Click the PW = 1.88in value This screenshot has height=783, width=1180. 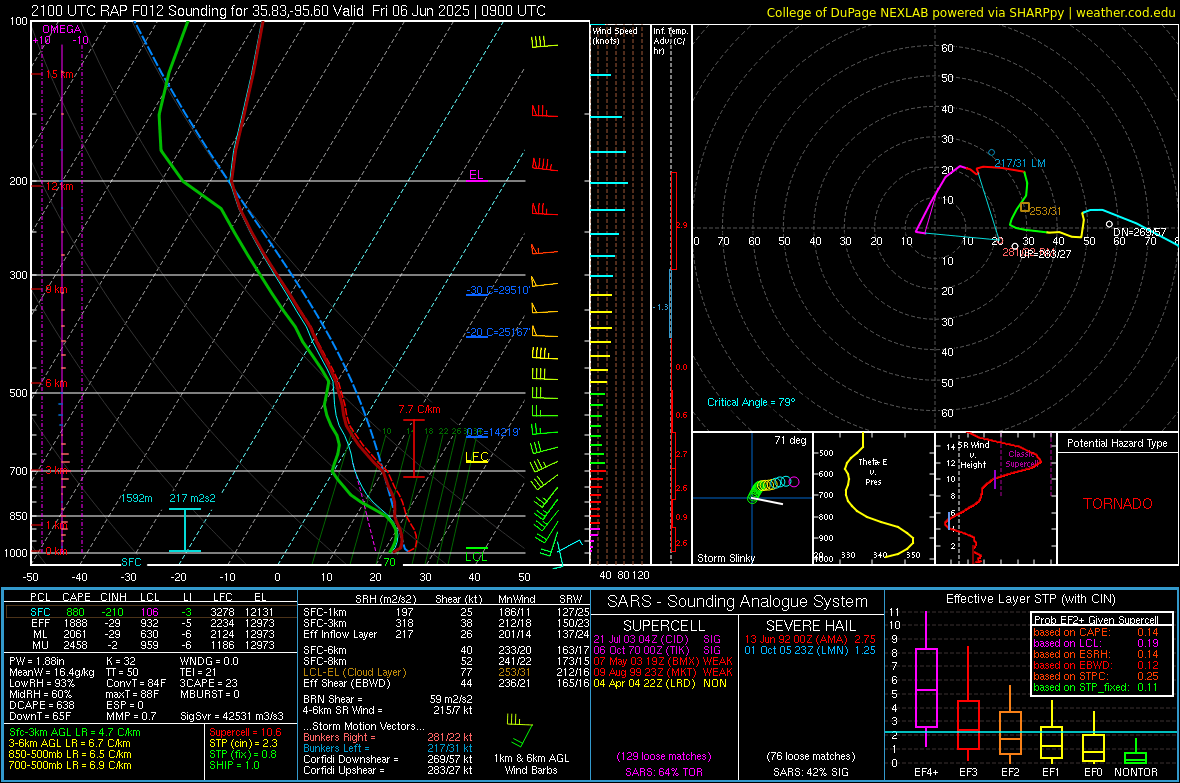point(37,661)
